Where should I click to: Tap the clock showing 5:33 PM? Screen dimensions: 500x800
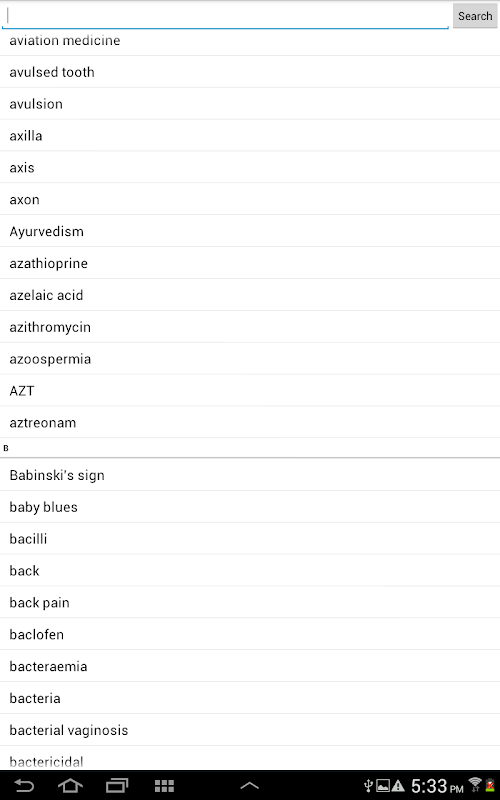[x=437, y=786]
